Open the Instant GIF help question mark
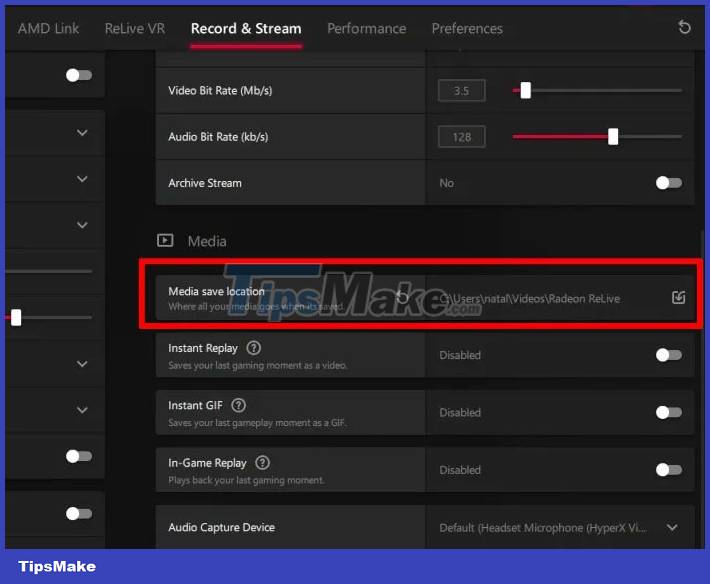 click(x=239, y=405)
